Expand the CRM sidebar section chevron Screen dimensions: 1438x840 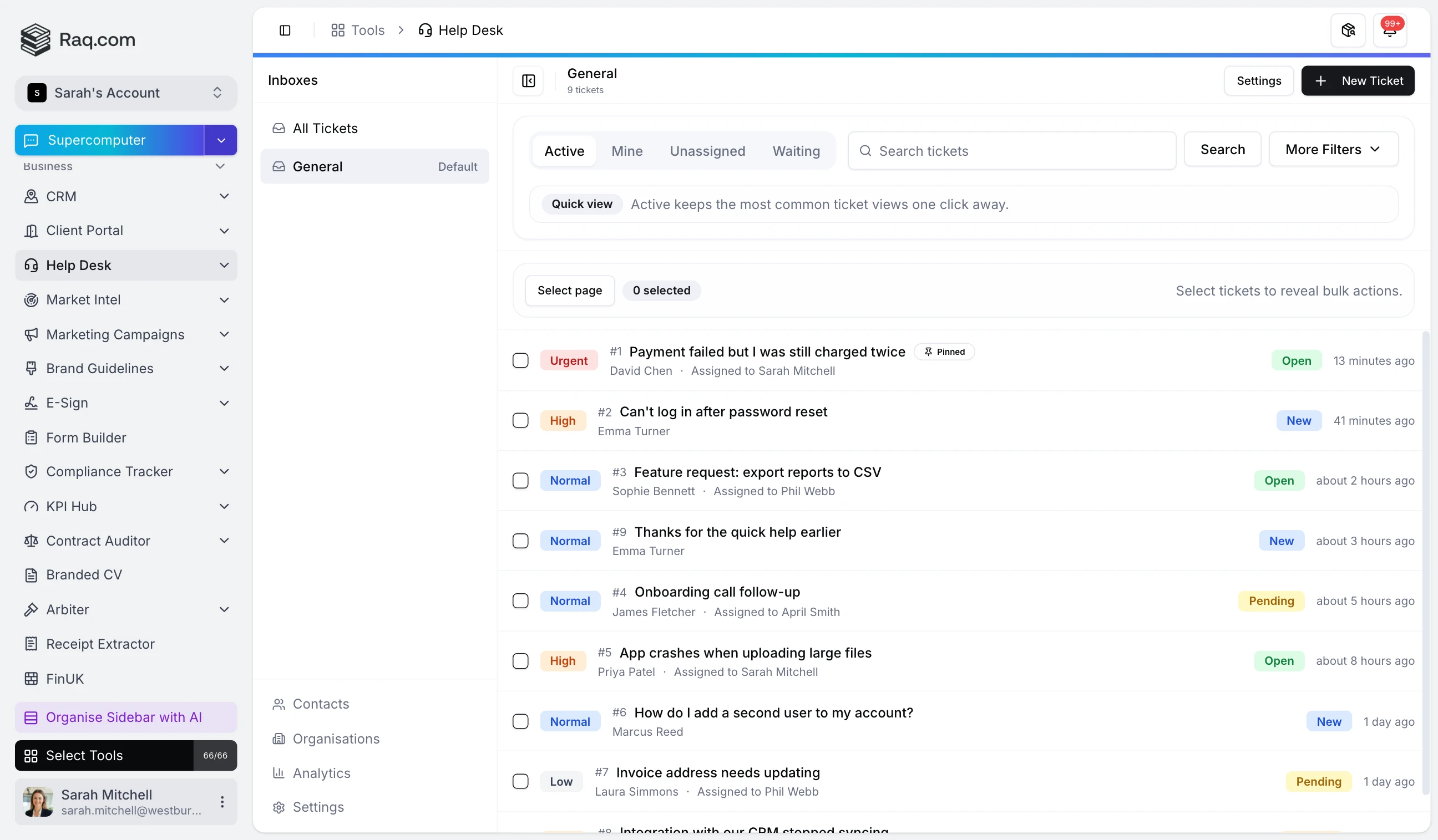point(224,196)
